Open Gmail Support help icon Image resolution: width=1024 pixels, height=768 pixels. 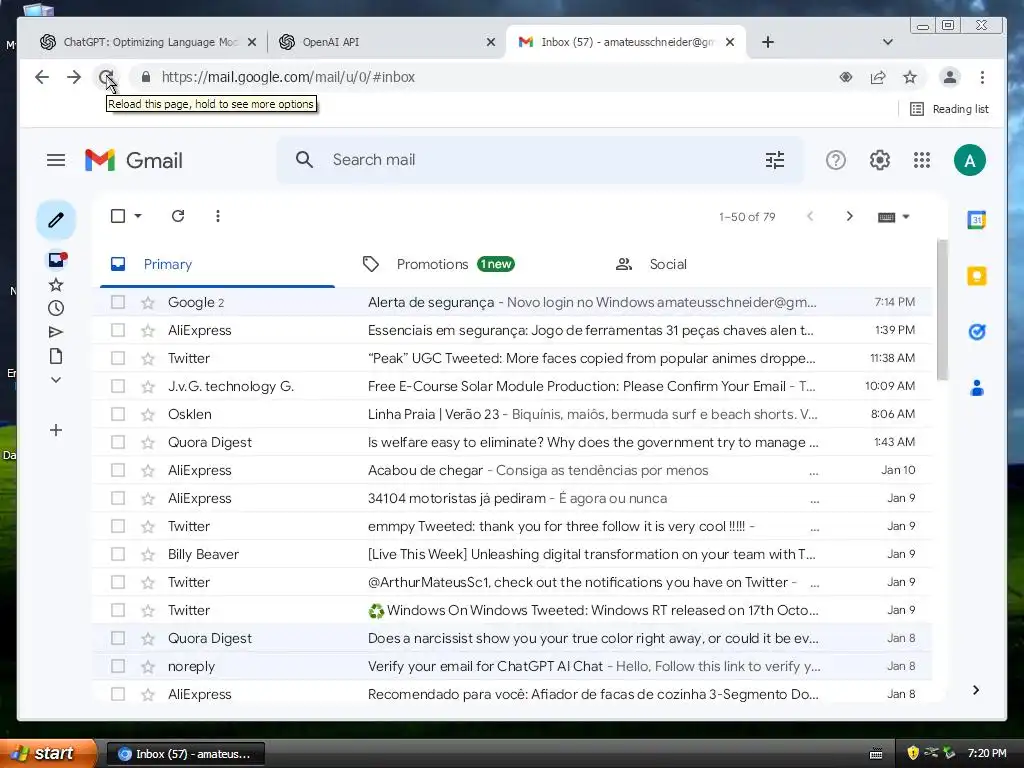pos(836,160)
